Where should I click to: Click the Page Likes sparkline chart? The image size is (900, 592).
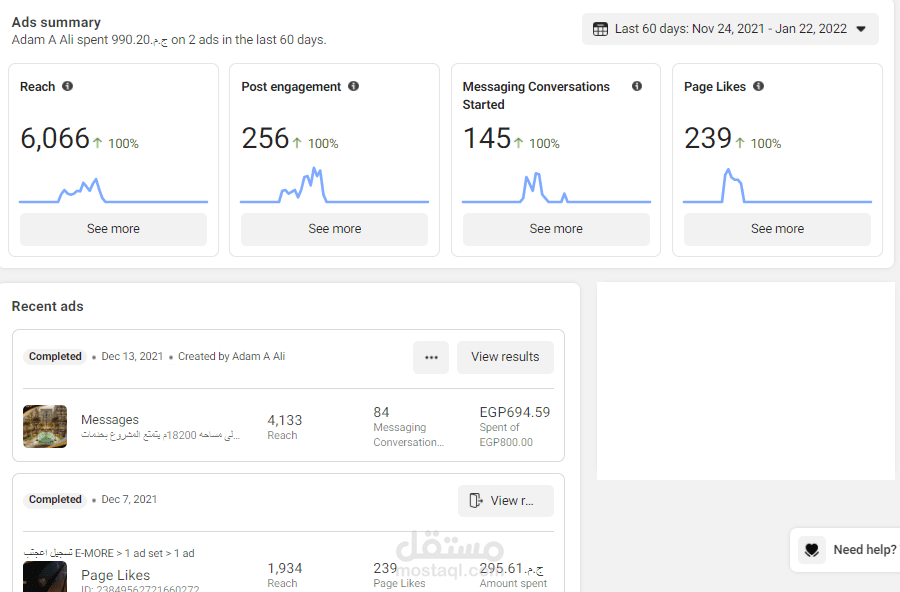point(778,185)
